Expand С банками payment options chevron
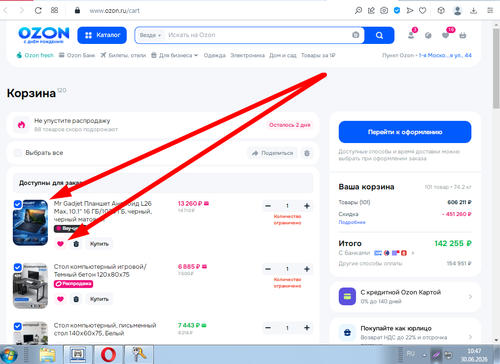Image resolution: width=500 pixels, height=364 pixels. coord(413,253)
